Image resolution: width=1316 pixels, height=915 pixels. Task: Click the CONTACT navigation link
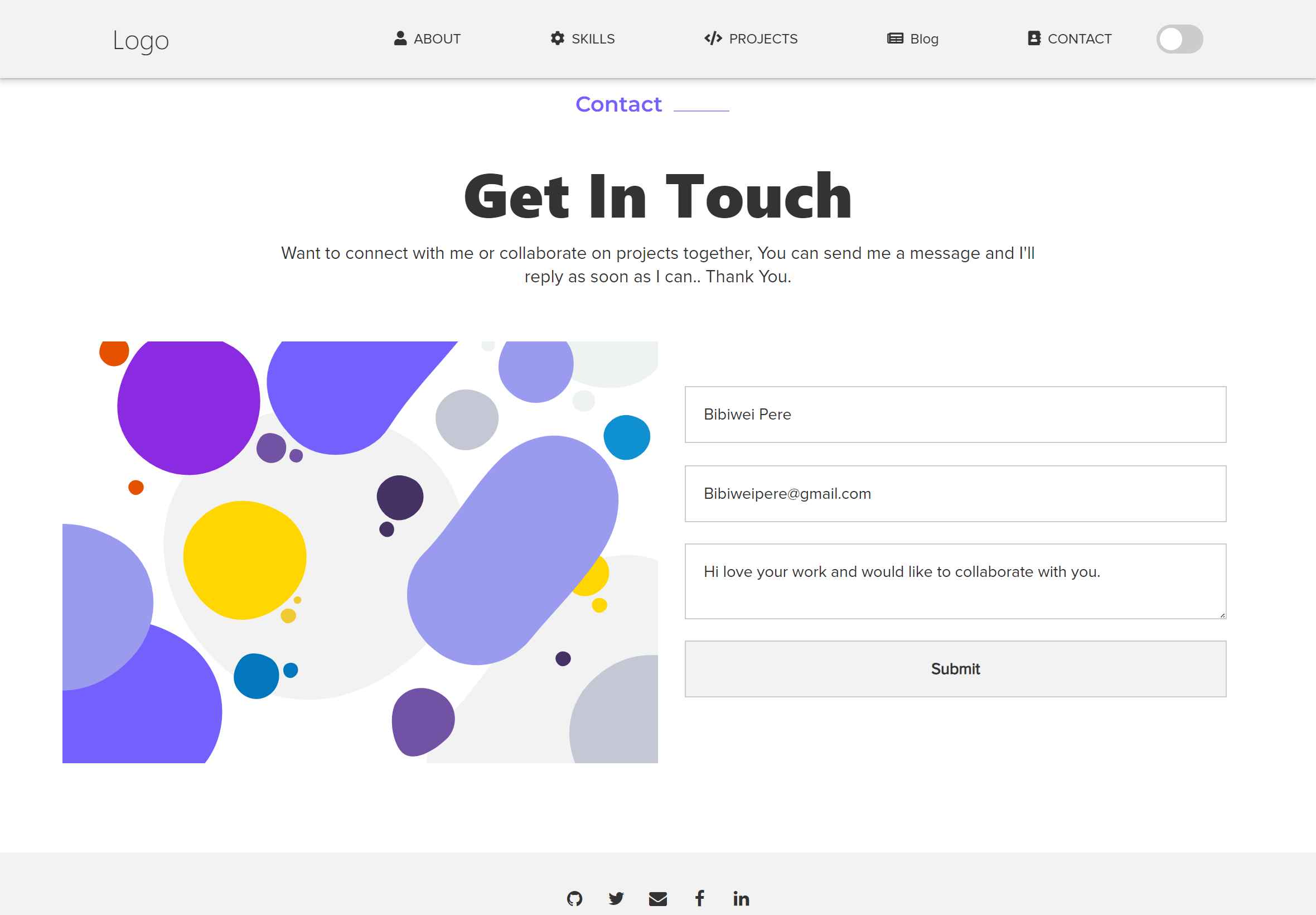pyautogui.click(x=1069, y=39)
